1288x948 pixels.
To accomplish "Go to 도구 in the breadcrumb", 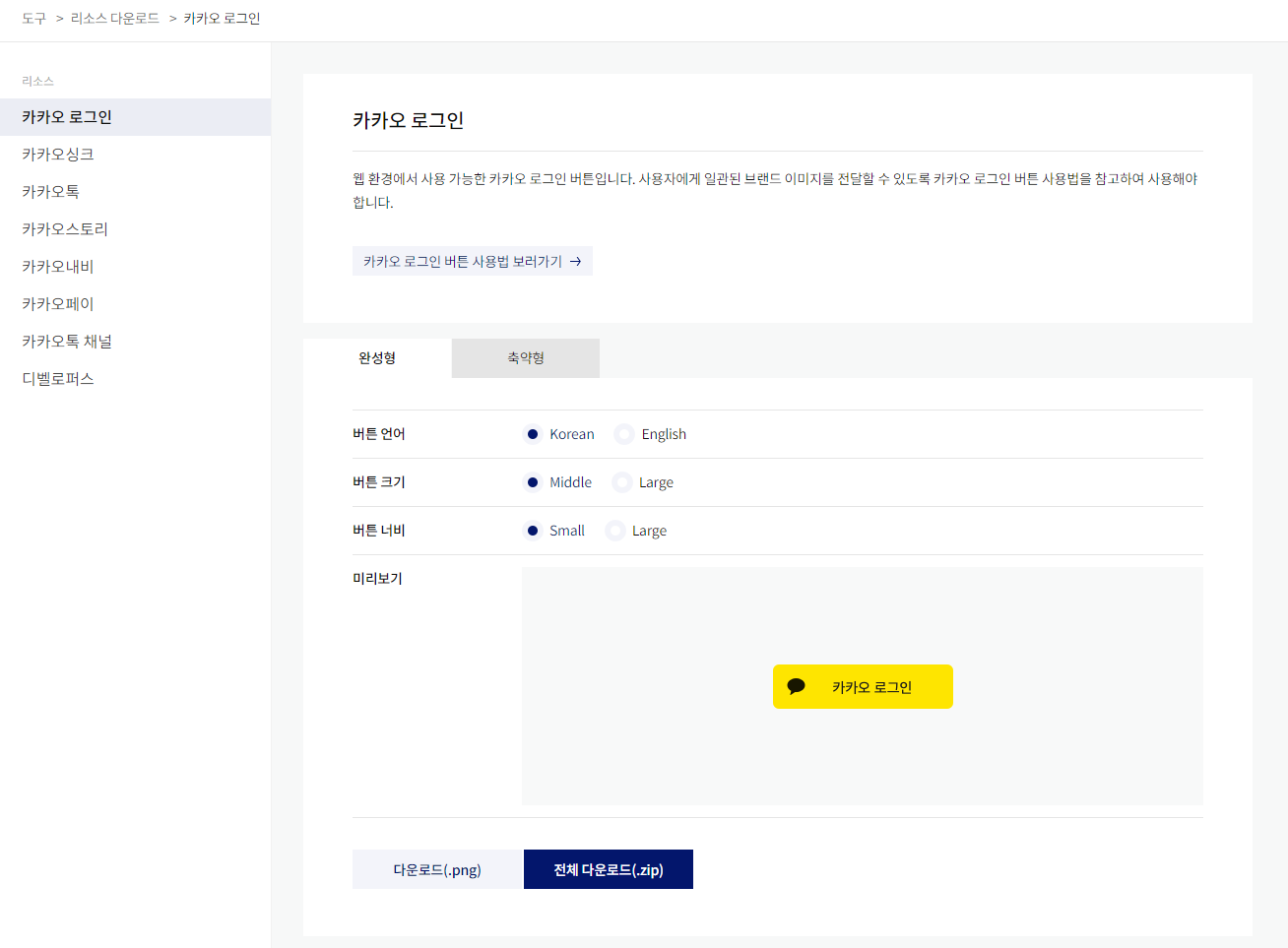I will 33,19.
